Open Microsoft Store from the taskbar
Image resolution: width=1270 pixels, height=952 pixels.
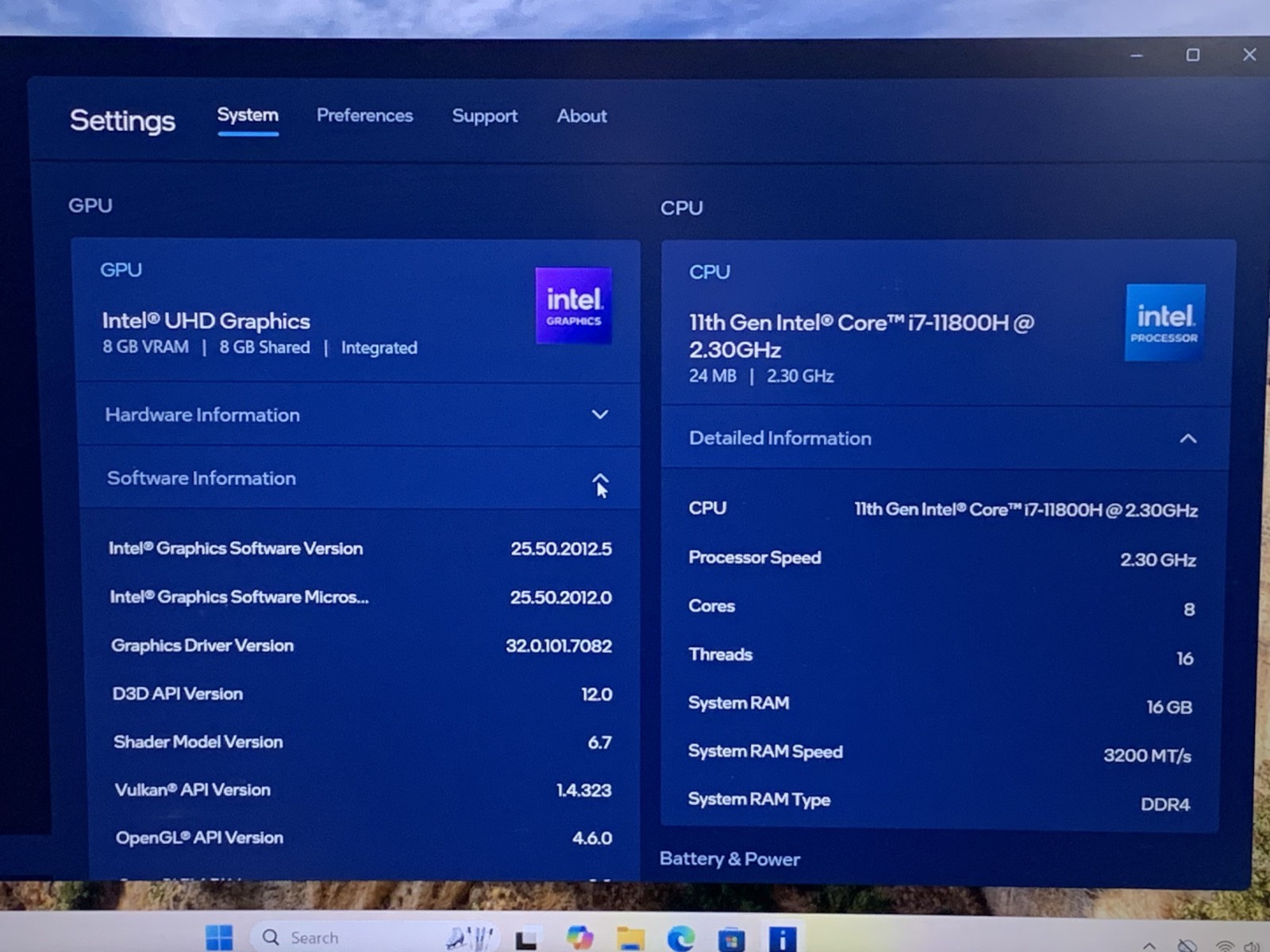click(731, 939)
